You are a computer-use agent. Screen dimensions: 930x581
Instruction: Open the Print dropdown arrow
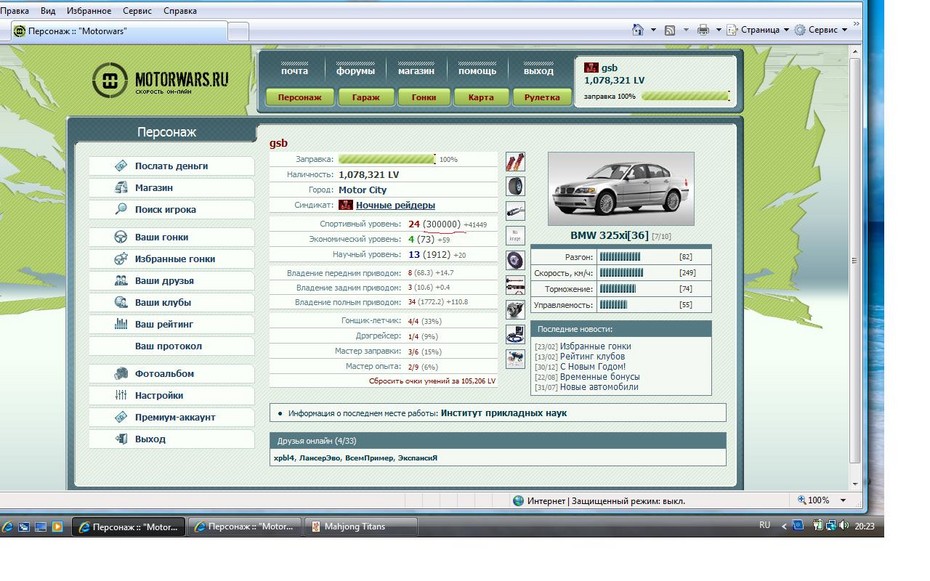click(718, 30)
